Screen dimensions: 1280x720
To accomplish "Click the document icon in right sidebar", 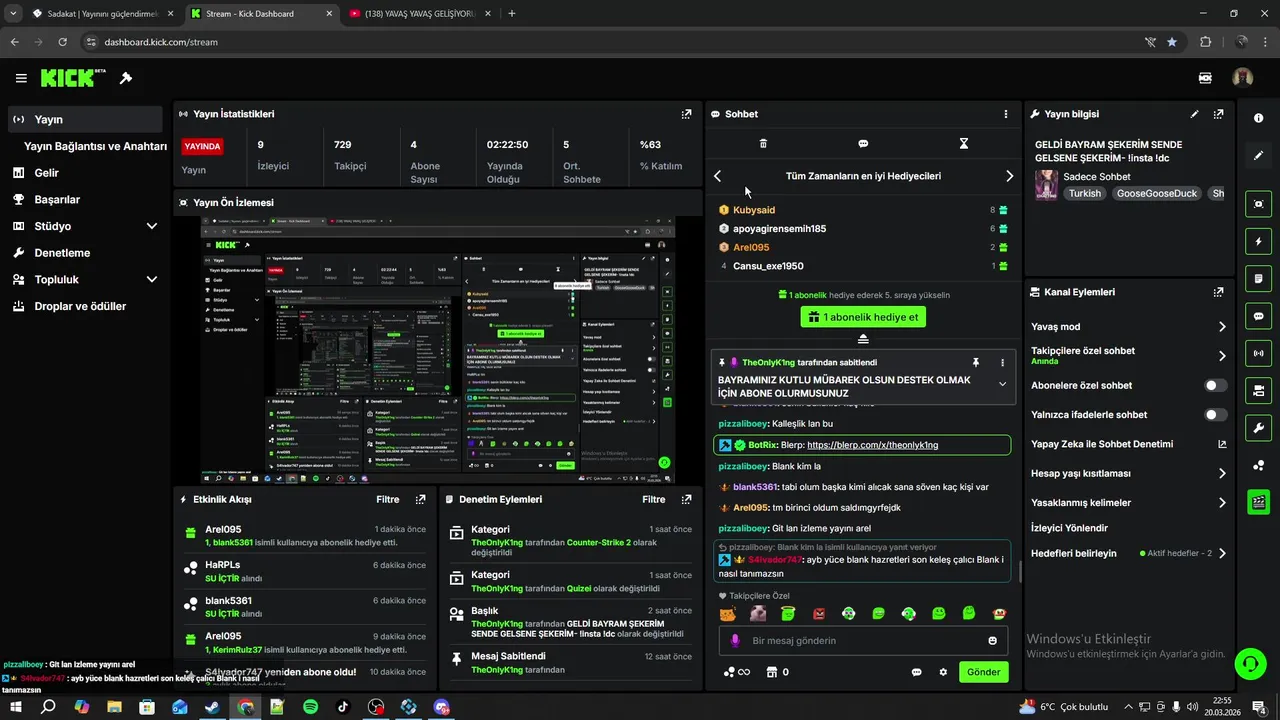I will click(1258, 278).
